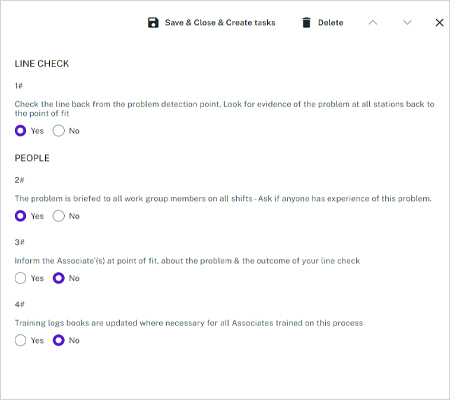Go to previous item with up chevron

coord(373,23)
